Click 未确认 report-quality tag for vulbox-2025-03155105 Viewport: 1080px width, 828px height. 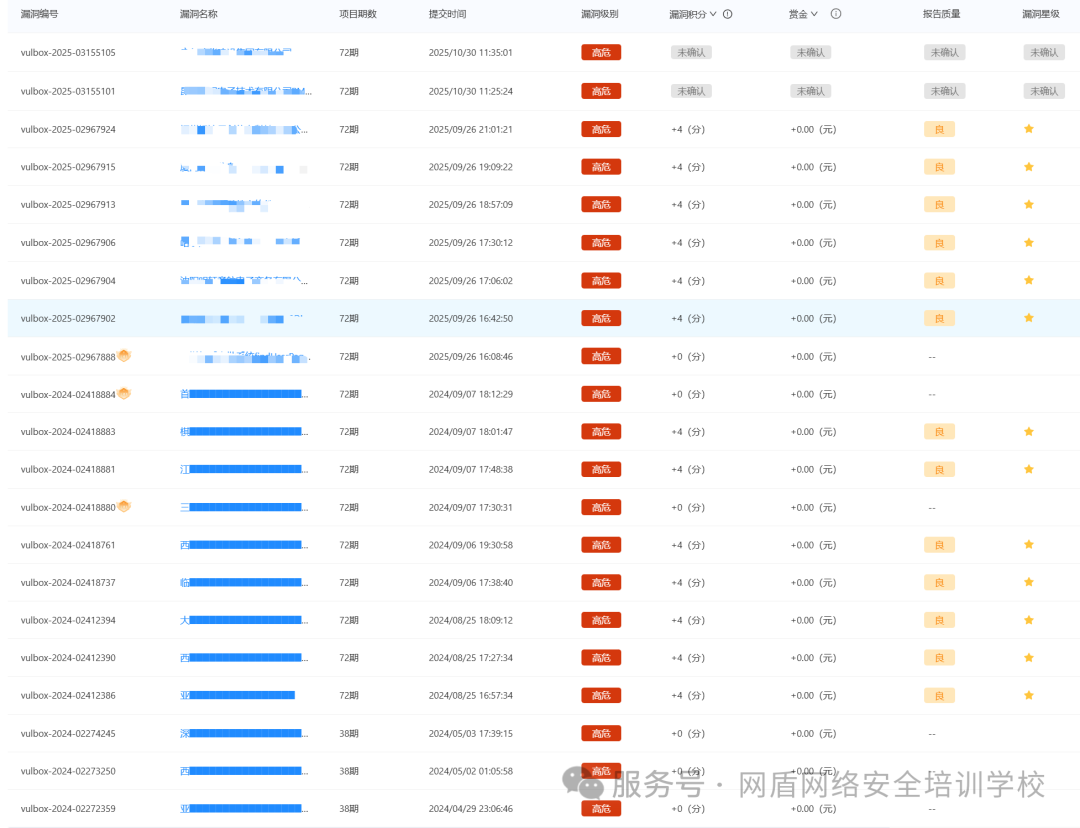[x=944, y=52]
